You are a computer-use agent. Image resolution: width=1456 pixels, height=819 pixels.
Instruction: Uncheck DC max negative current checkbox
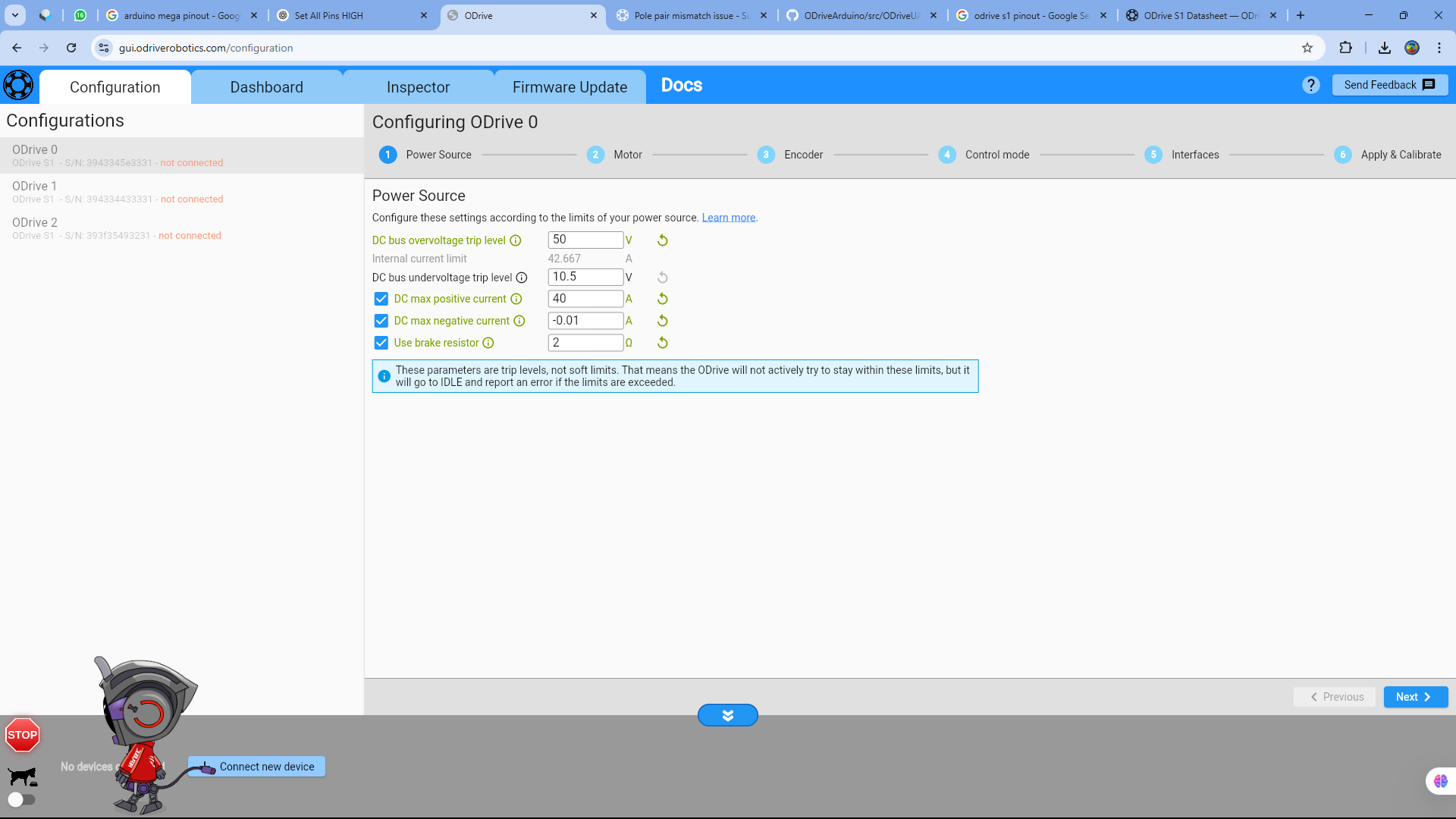[381, 321]
